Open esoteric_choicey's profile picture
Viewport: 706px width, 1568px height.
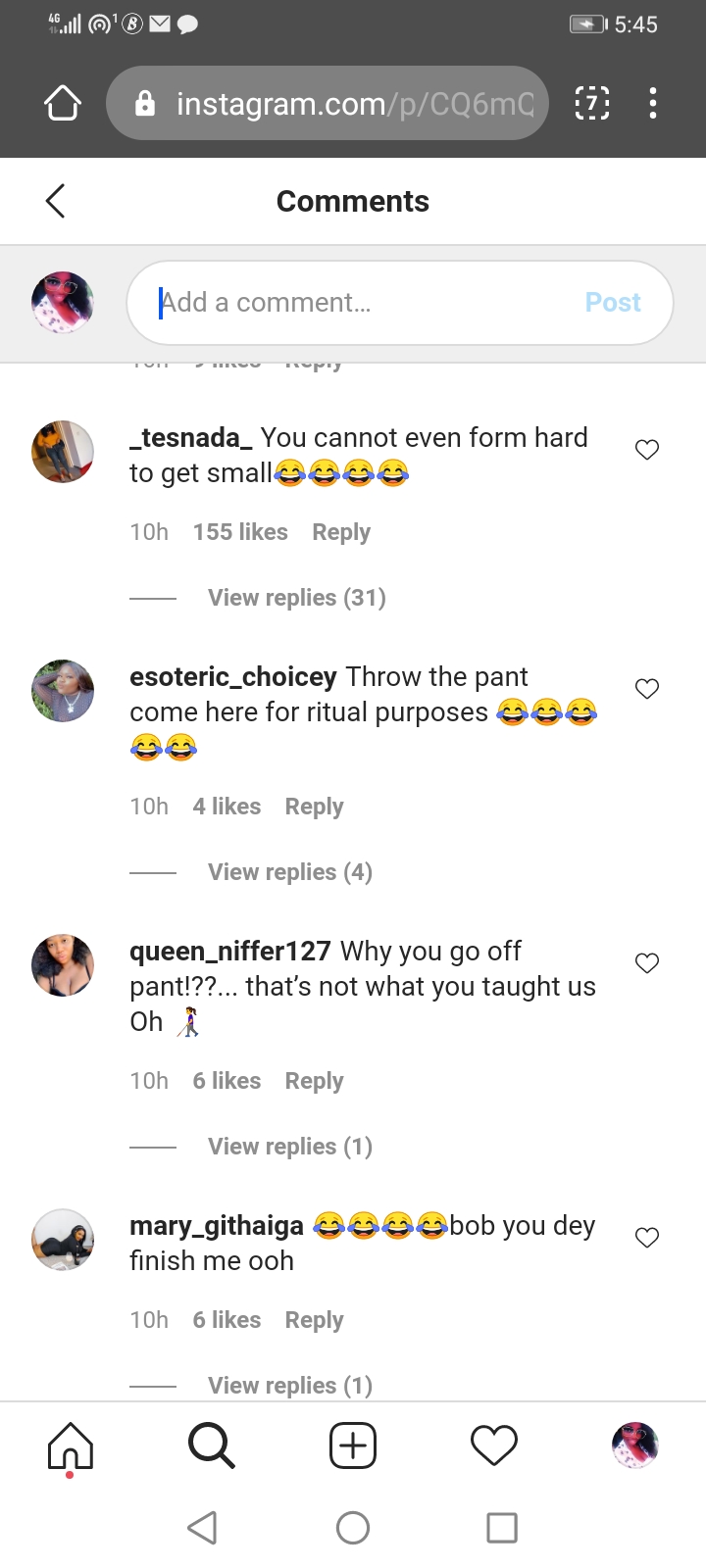63,691
